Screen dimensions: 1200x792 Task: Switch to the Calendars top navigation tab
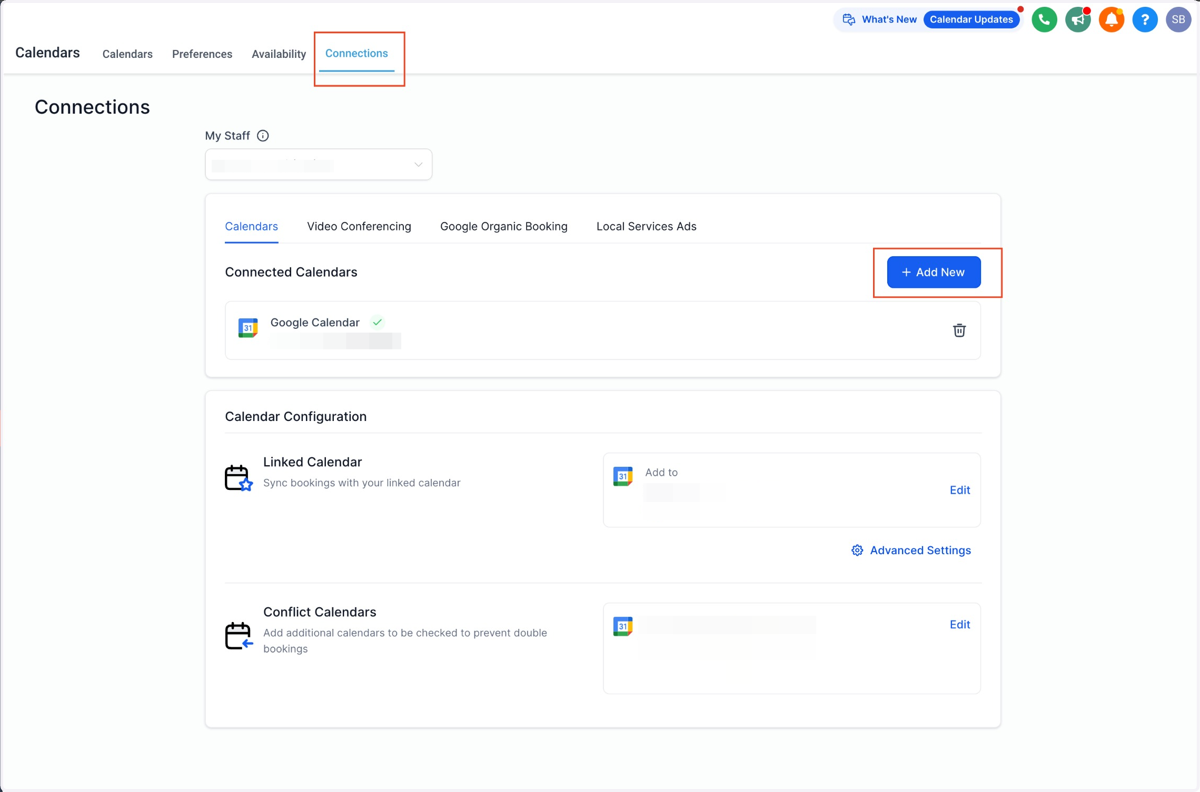coord(127,54)
